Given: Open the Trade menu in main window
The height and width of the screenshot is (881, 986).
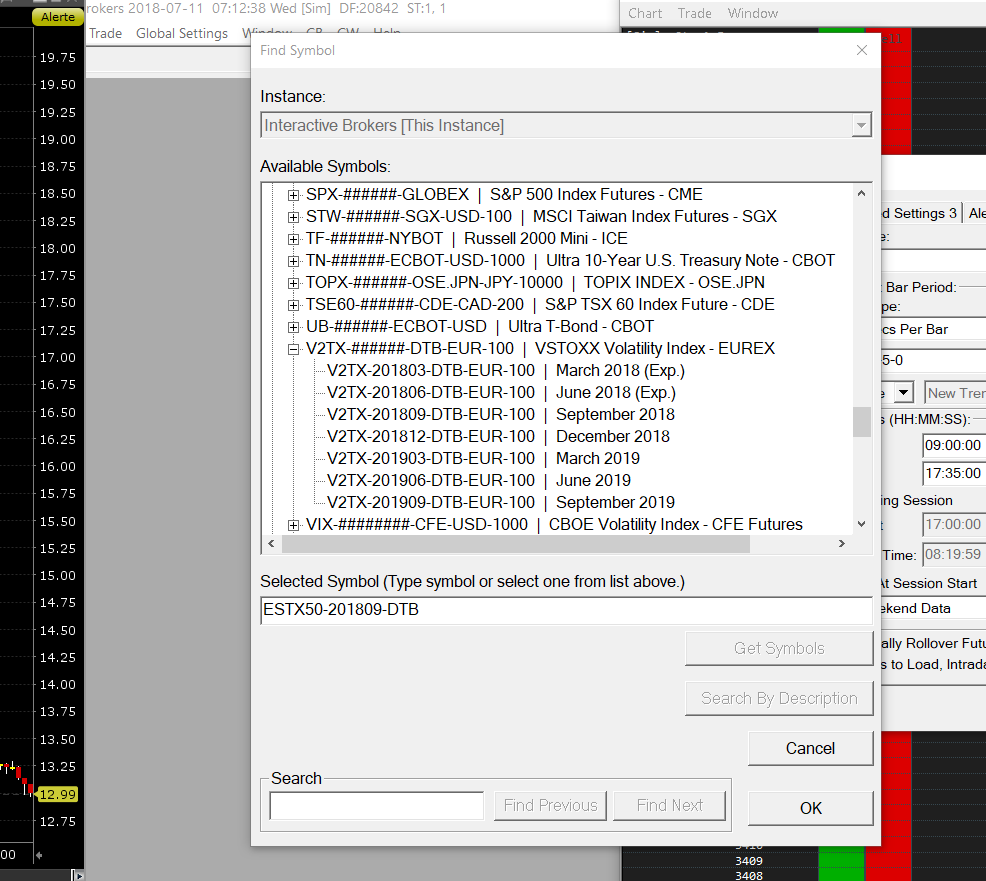Looking at the screenshot, I should point(105,33).
